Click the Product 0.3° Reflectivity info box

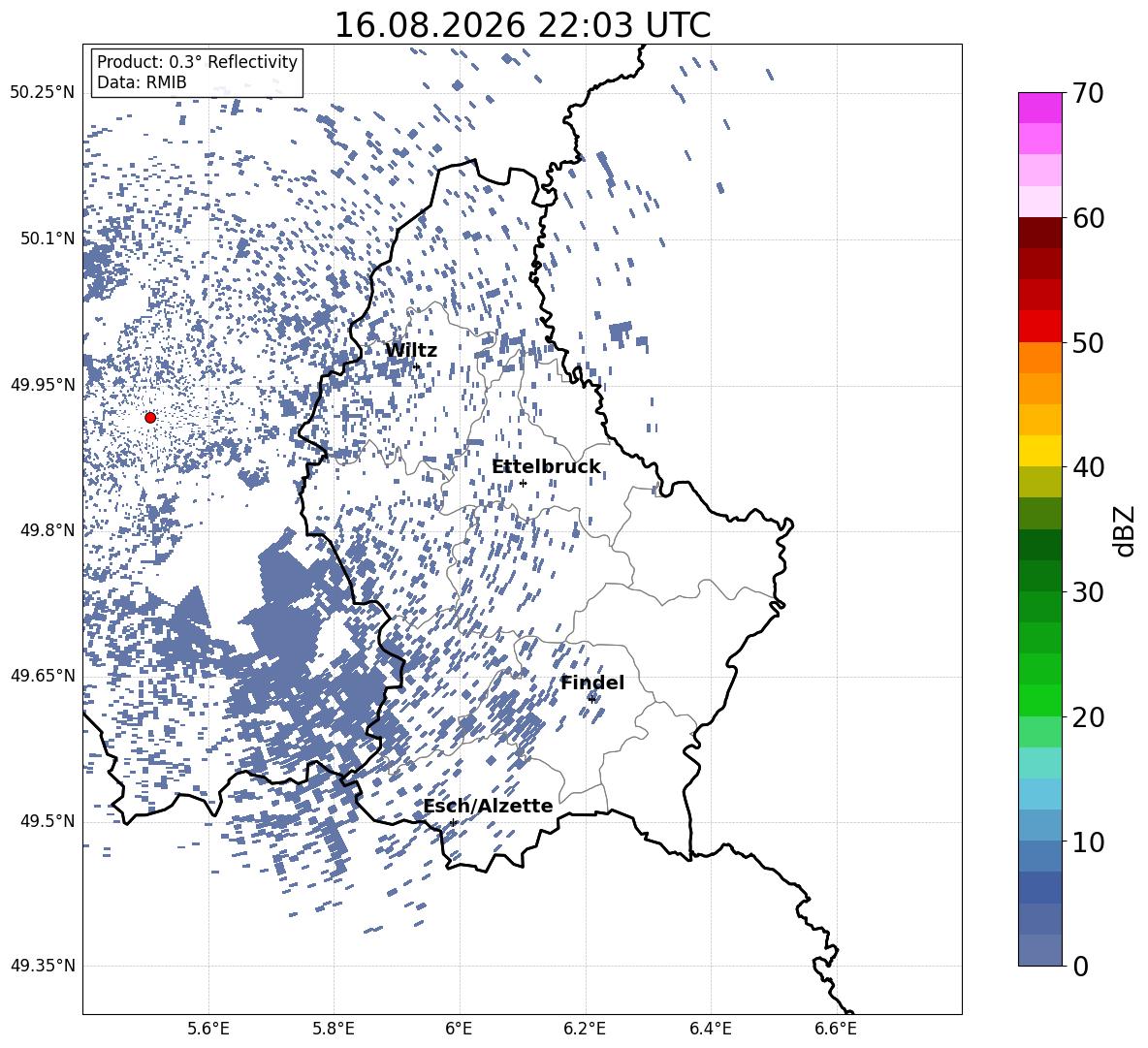(197, 72)
